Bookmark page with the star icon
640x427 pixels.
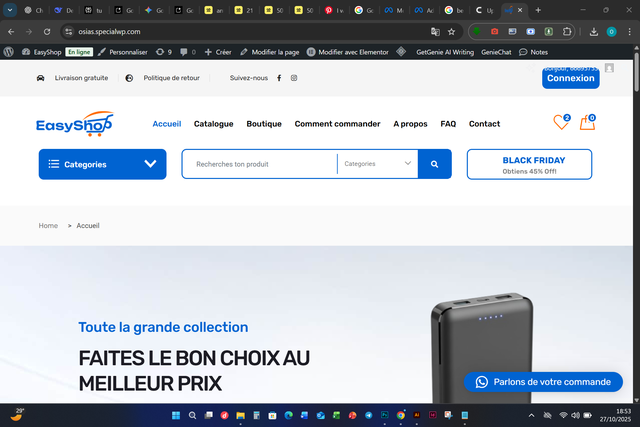pyautogui.click(x=451, y=32)
